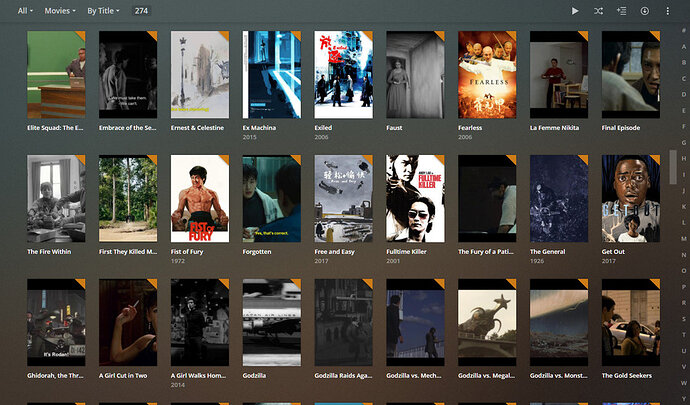Open the Godzilla poster
The width and height of the screenshot is (690, 405).
[272, 322]
